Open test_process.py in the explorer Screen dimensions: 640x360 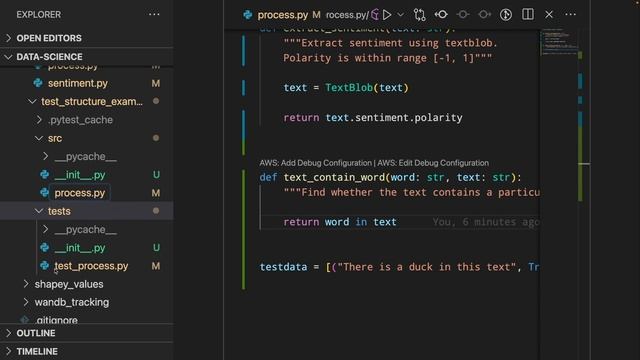91,266
